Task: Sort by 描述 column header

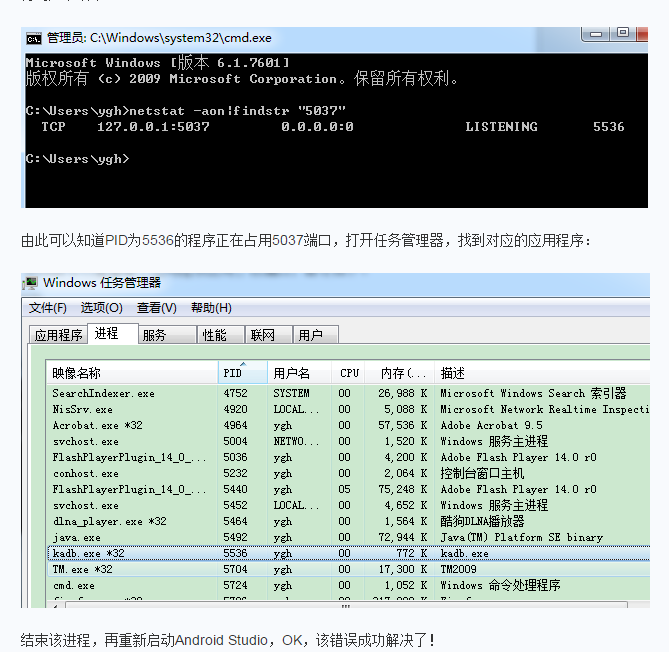Action: (x=542, y=373)
